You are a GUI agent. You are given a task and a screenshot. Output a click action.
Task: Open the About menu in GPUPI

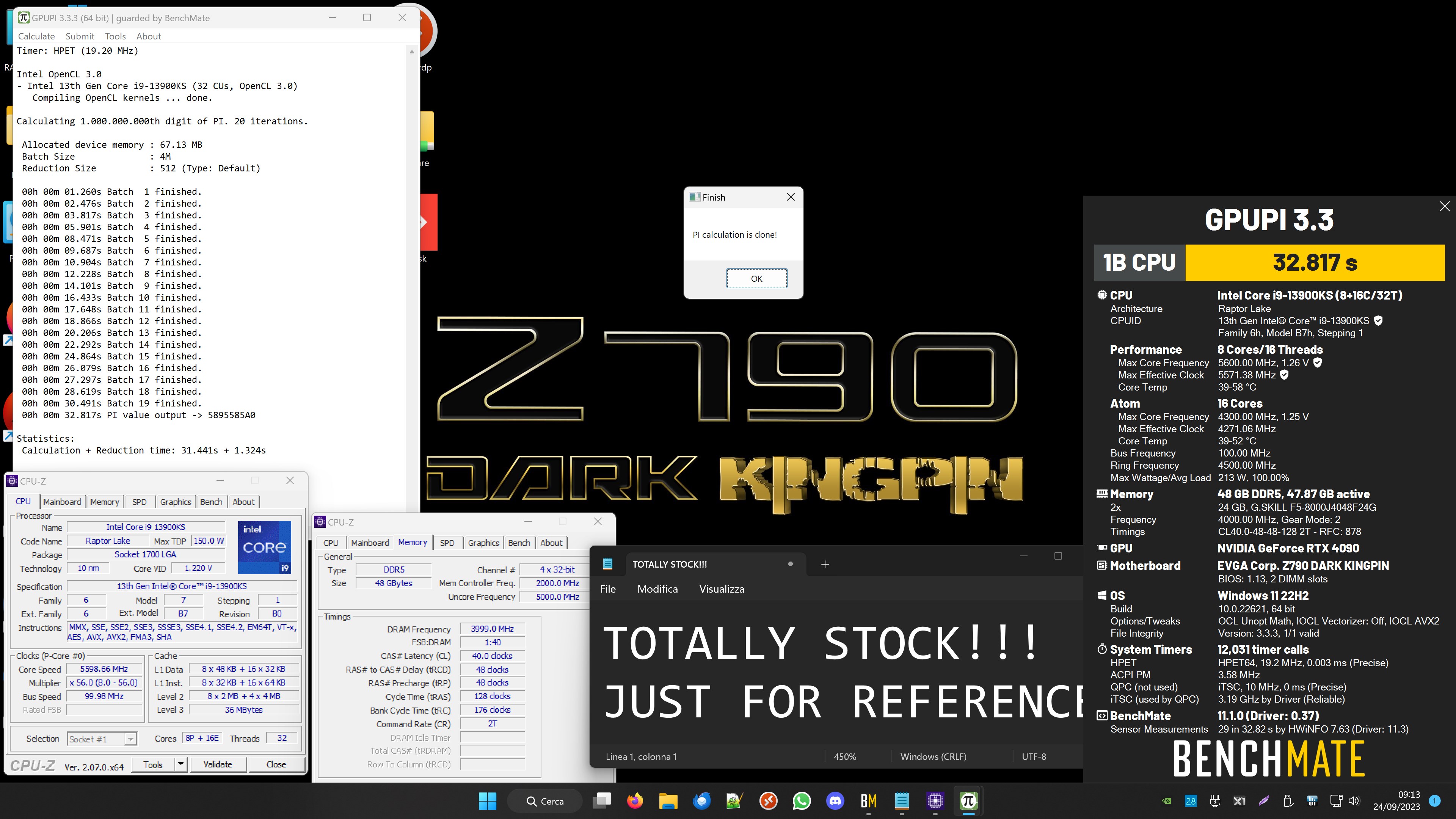149,36
